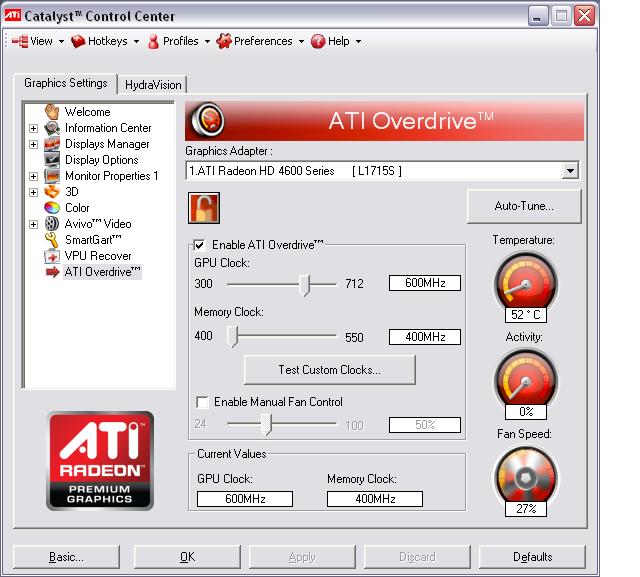640x577 pixels.
Task: Expand the Displays Manager tree node
Action: tap(34, 144)
